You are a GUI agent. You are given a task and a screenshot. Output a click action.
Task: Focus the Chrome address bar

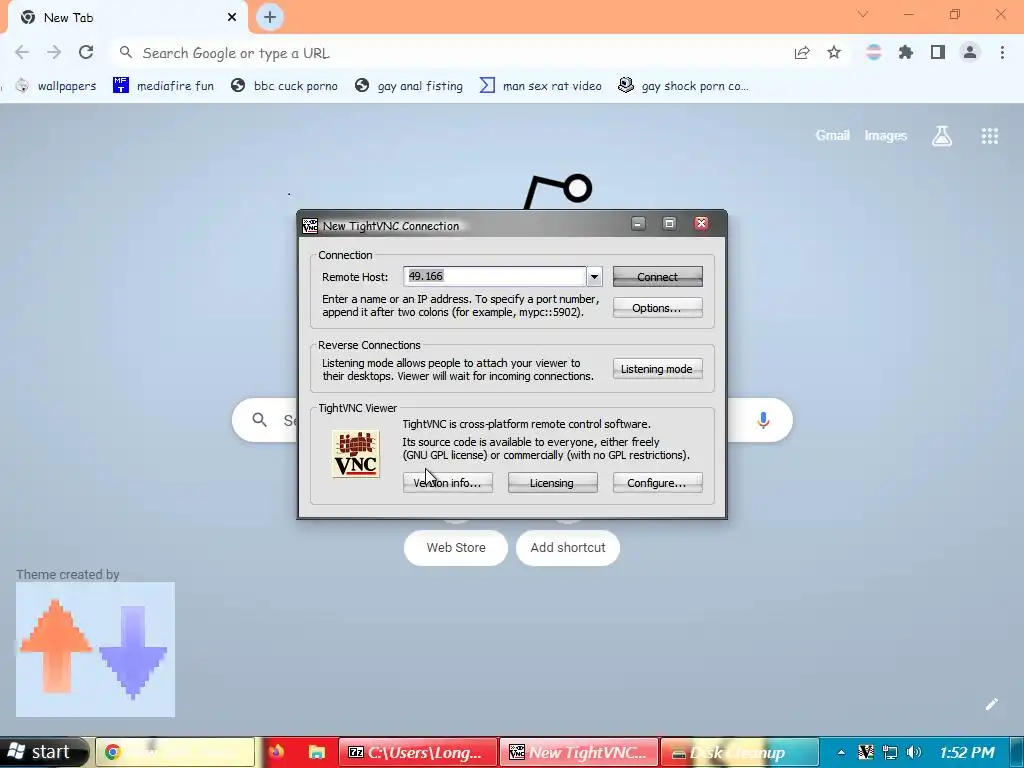[451, 53]
